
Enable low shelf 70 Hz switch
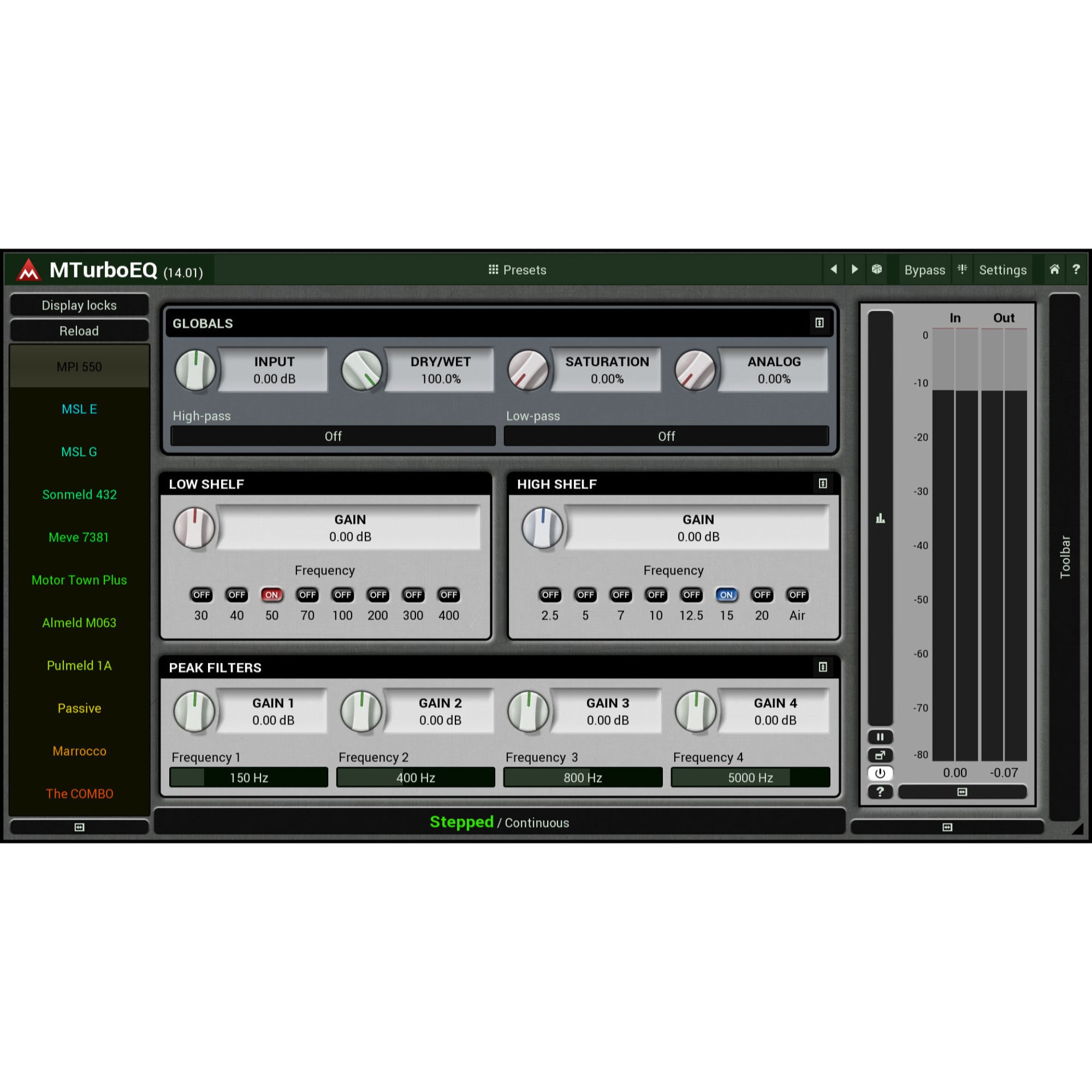click(307, 595)
